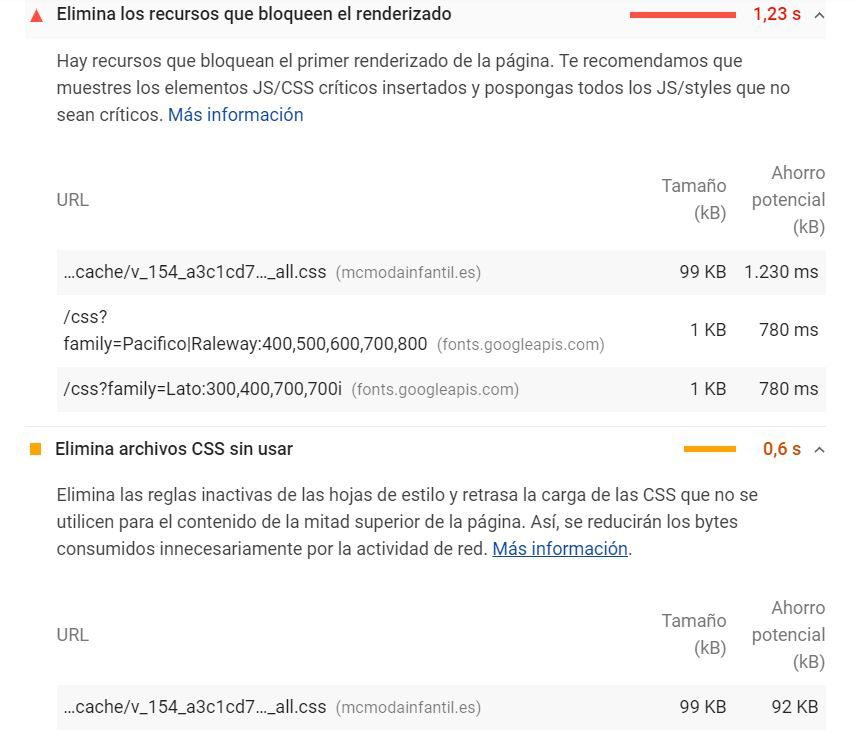Collapse the render-blocking resources audit chevron
The image size is (858, 738).
coord(819,15)
